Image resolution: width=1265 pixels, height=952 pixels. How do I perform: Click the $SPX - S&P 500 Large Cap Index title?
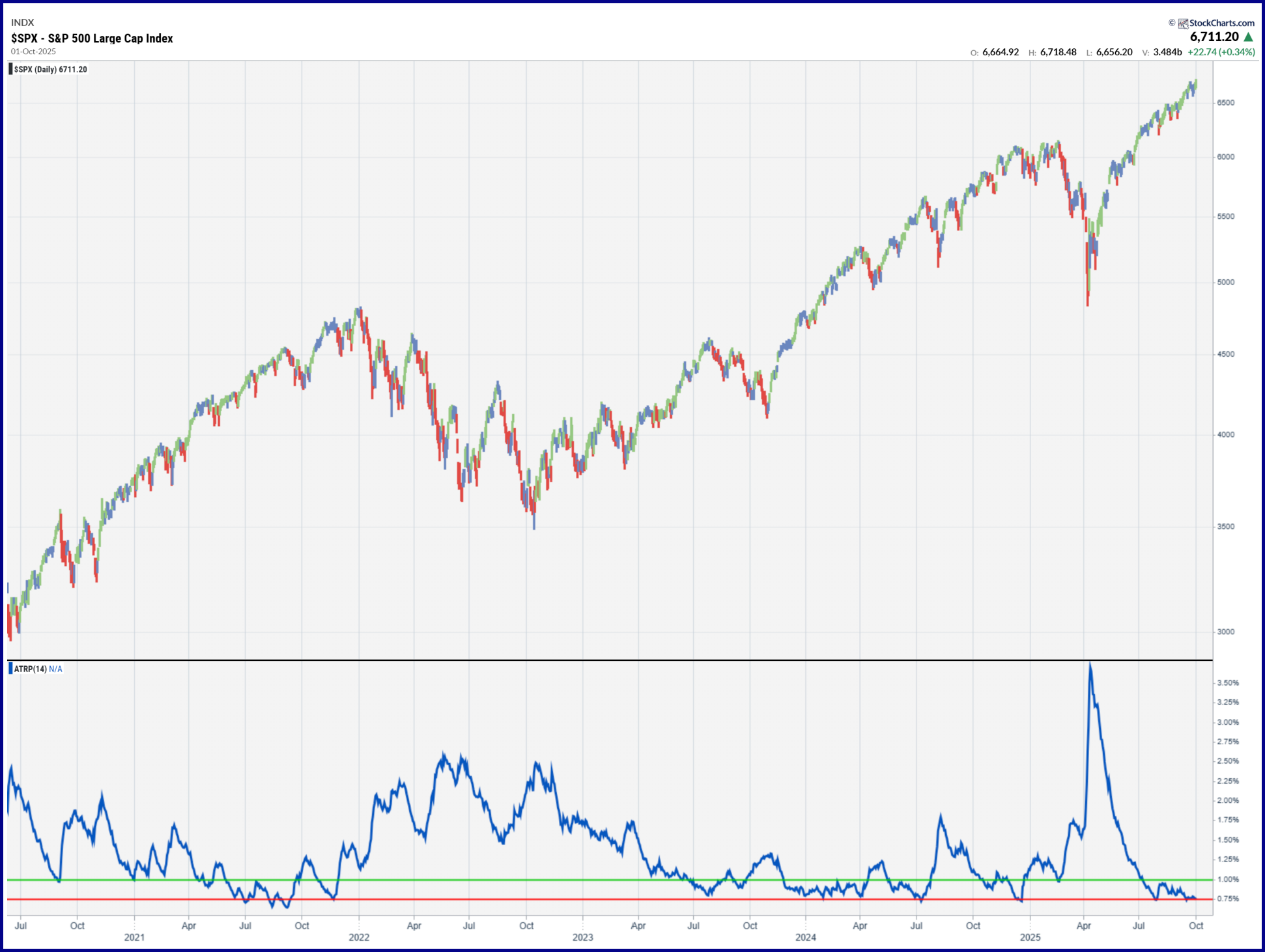(x=92, y=38)
